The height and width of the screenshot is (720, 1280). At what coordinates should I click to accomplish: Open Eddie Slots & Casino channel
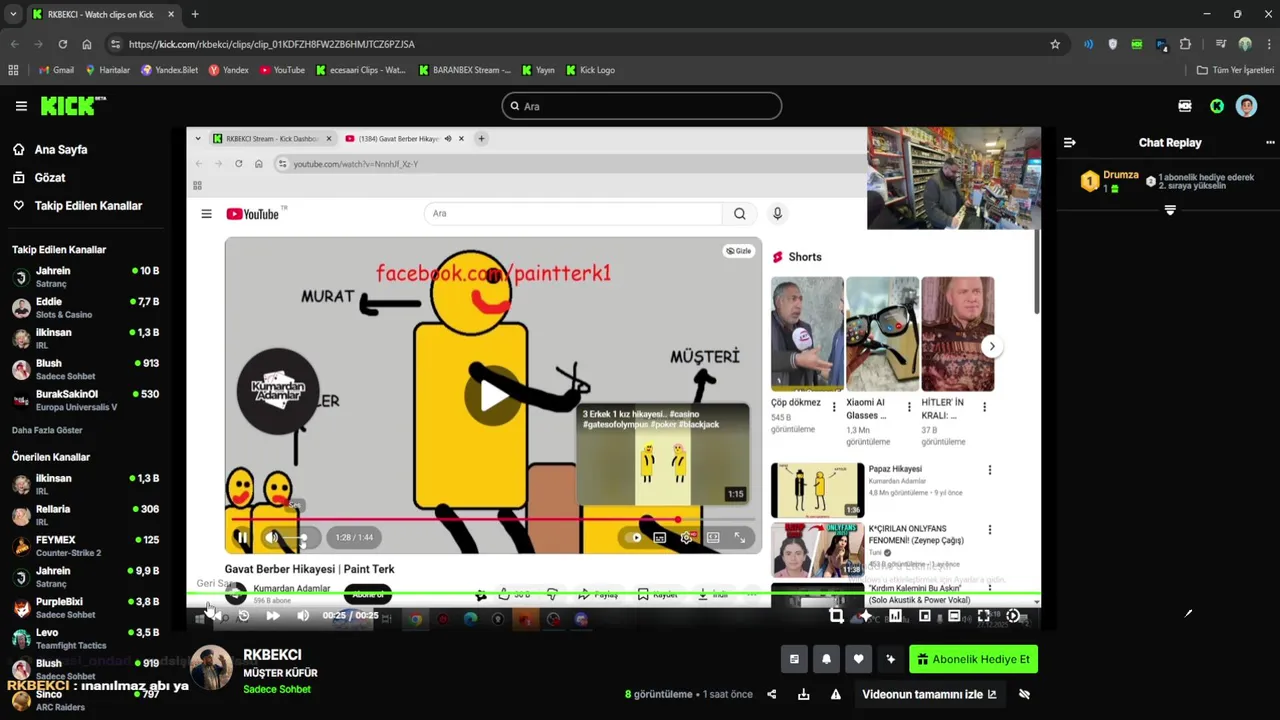(88, 307)
